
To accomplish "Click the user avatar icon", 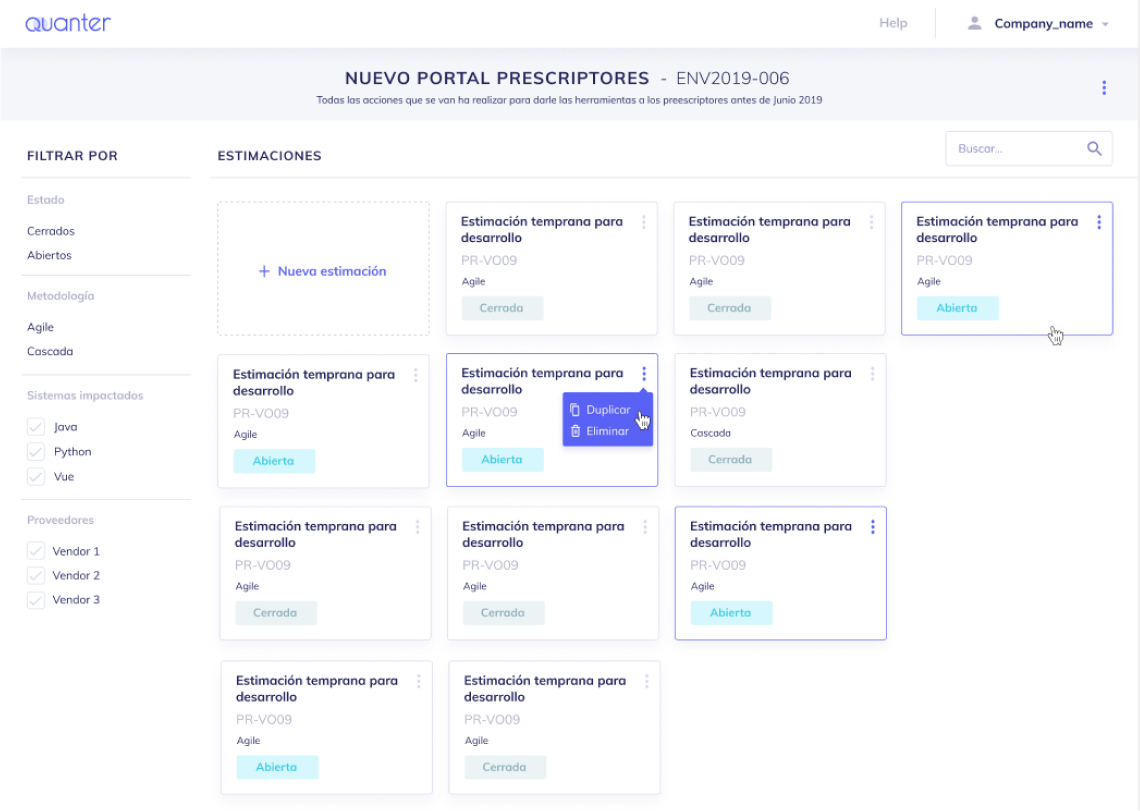I will tap(974, 24).
